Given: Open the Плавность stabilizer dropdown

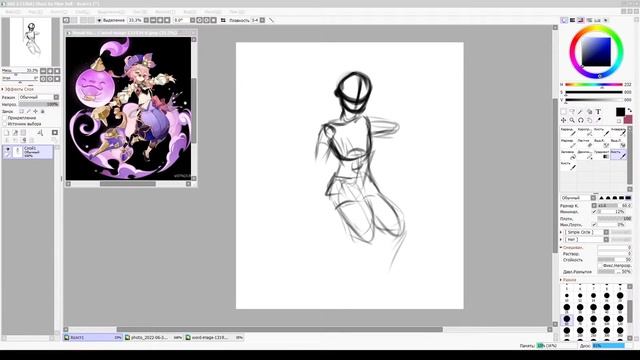Looking at the screenshot, I should click(262, 20).
